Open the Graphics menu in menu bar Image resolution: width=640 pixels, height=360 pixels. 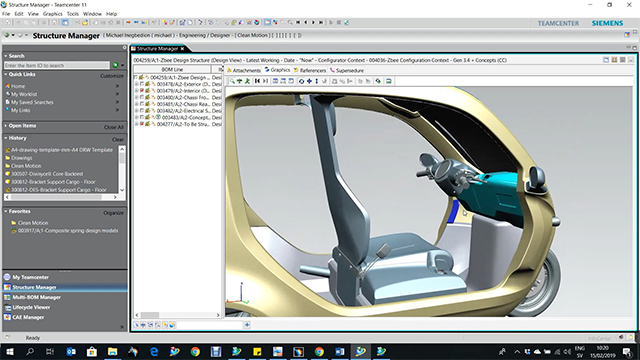tap(53, 14)
